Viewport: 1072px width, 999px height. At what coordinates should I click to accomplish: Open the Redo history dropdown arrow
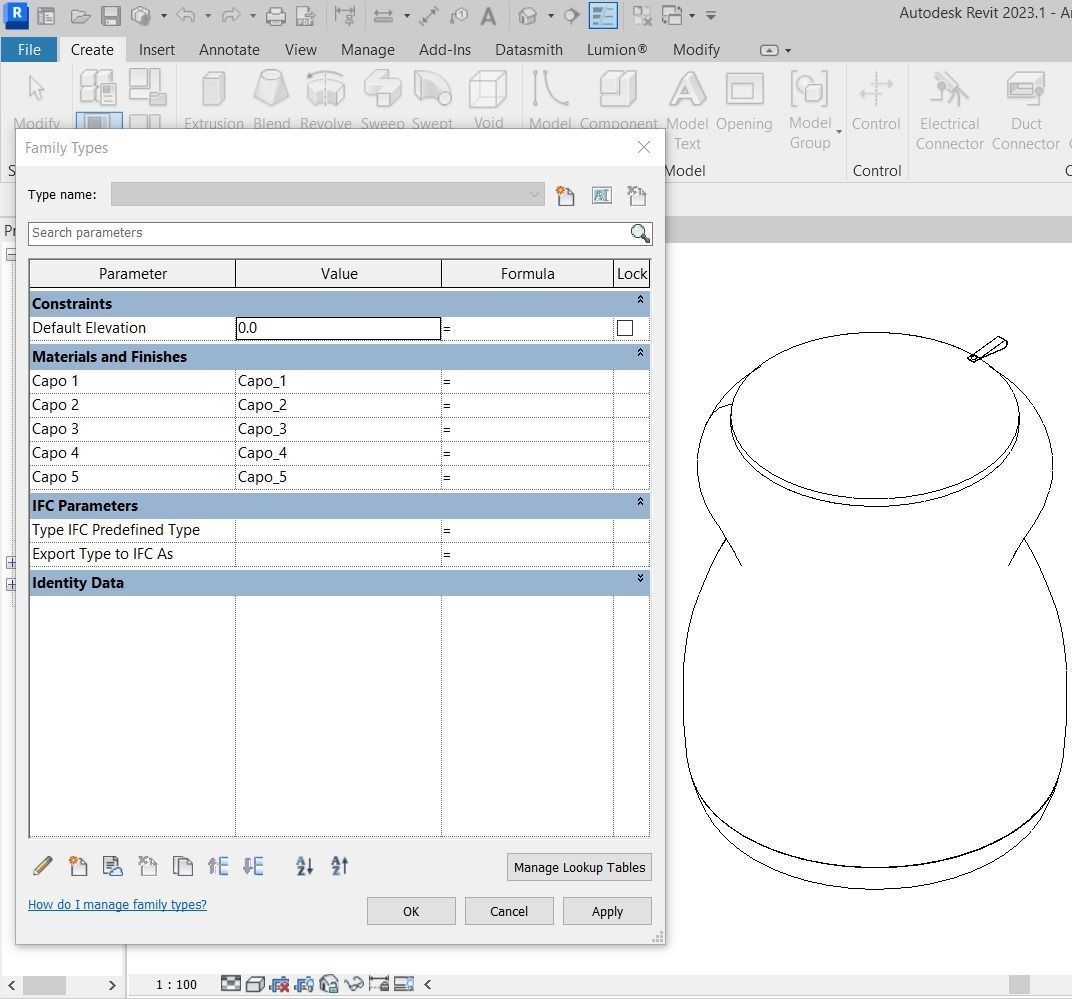[x=253, y=15]
